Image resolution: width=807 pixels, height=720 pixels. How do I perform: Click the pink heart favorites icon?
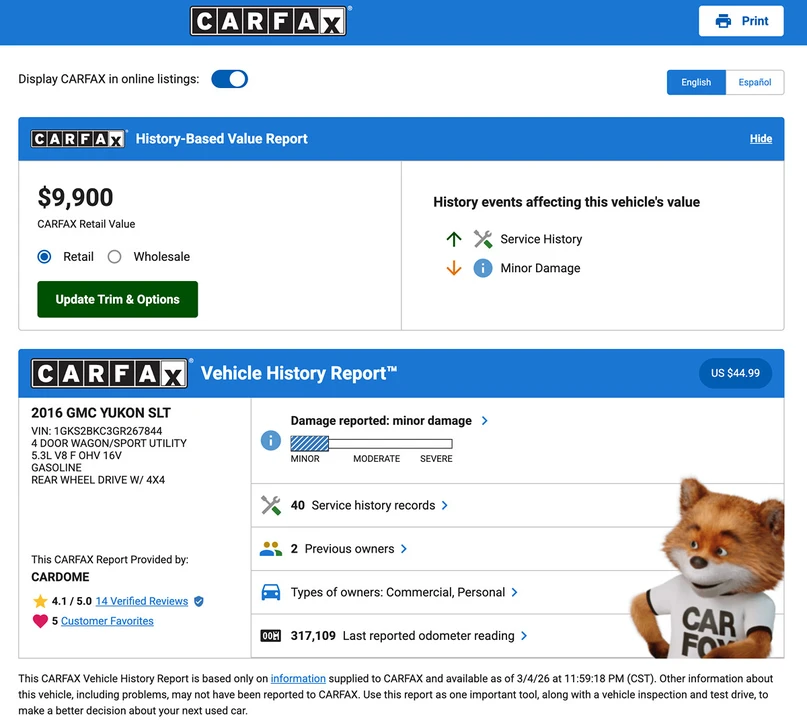coord(40,621)
